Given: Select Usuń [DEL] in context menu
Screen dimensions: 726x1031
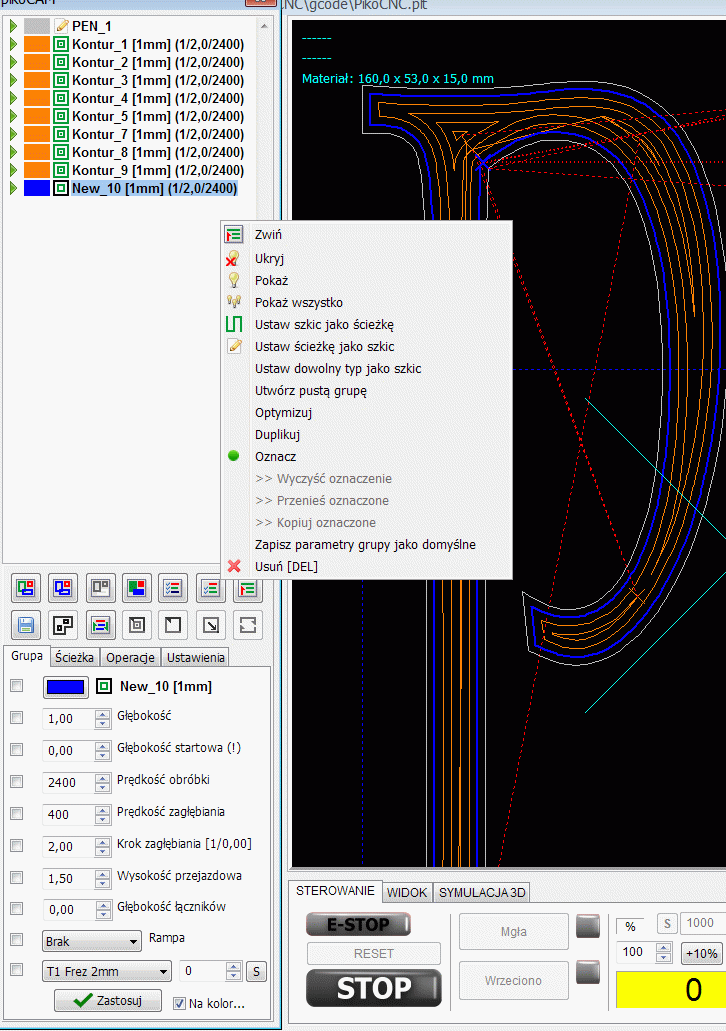Looking at the screenshot, I should (x=366, y=566).
